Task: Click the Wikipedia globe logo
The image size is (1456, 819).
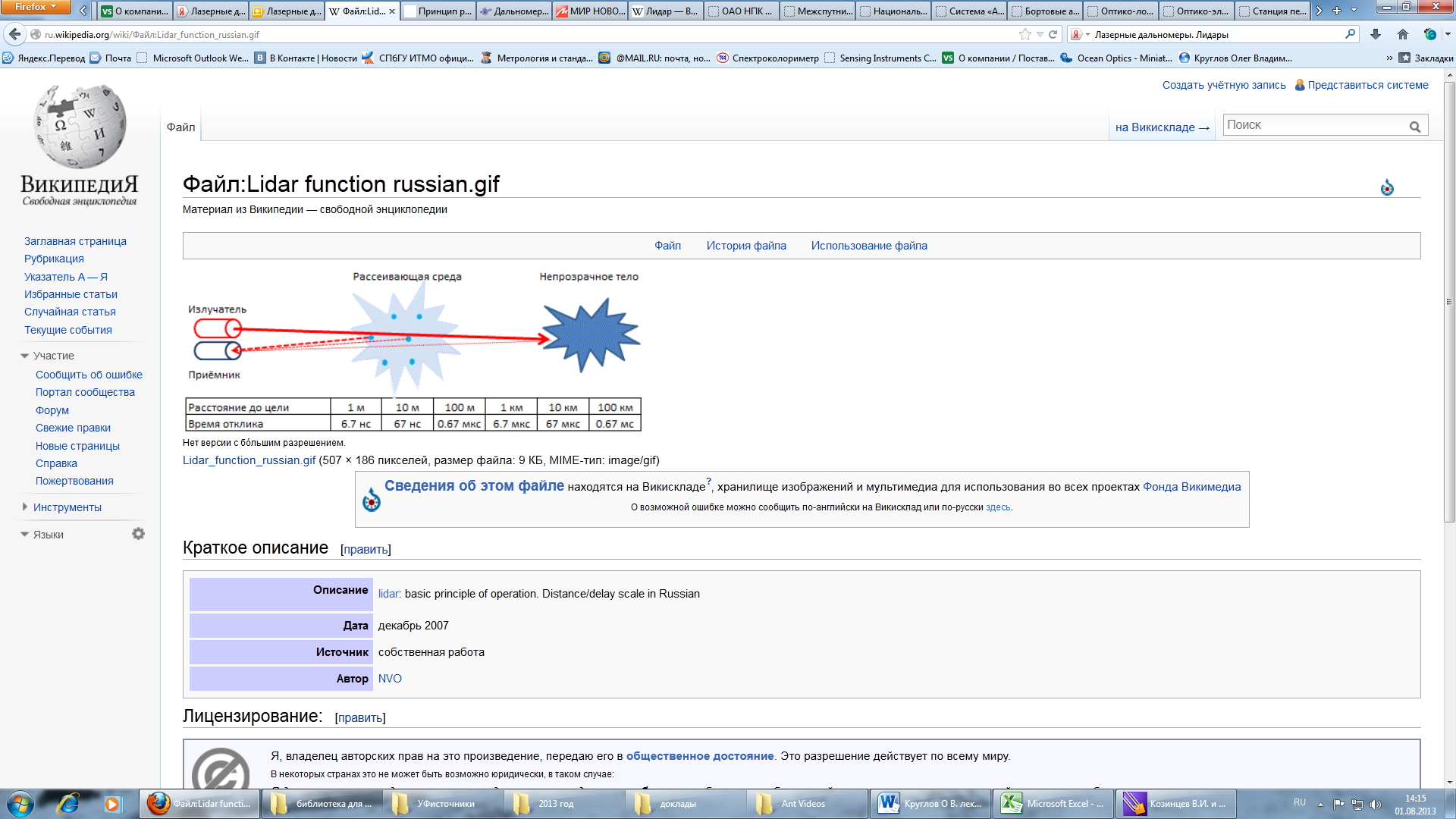Action: pos(80,126)
